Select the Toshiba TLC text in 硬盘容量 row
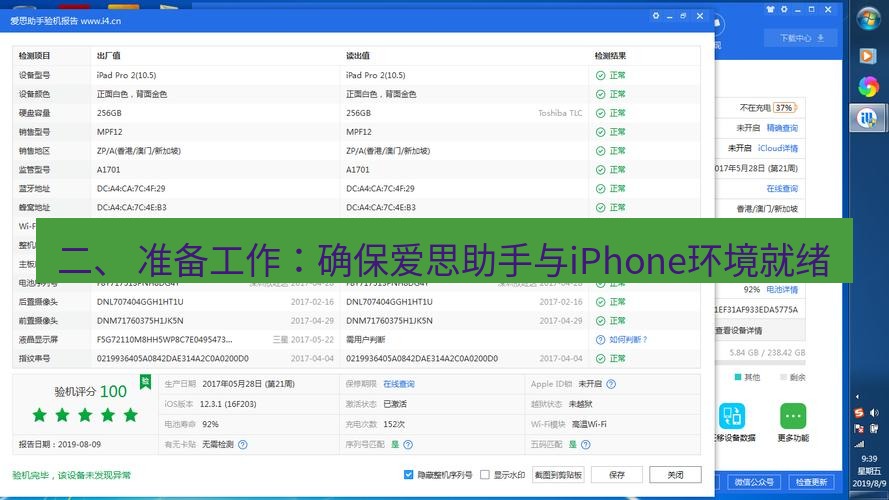This screenshot has width=889, height=500. pos(560,113)
